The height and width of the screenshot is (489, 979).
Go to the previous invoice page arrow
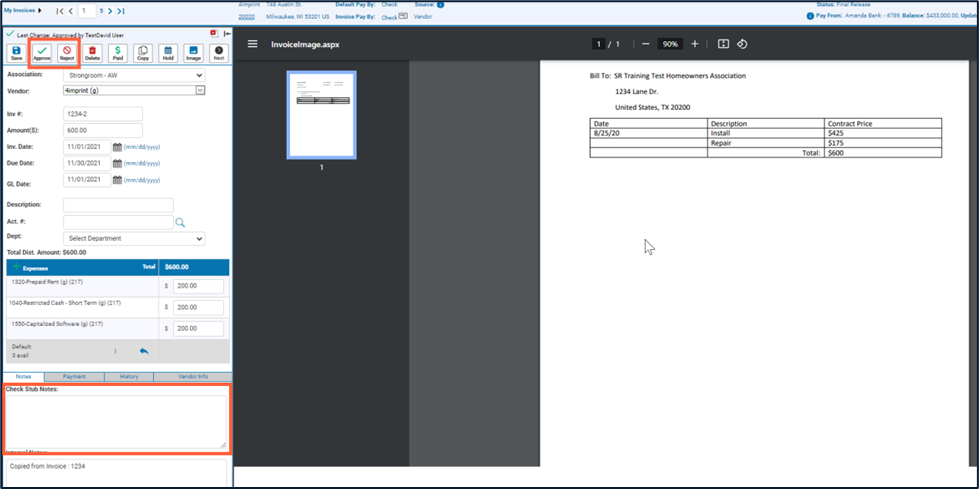(71, 11)
